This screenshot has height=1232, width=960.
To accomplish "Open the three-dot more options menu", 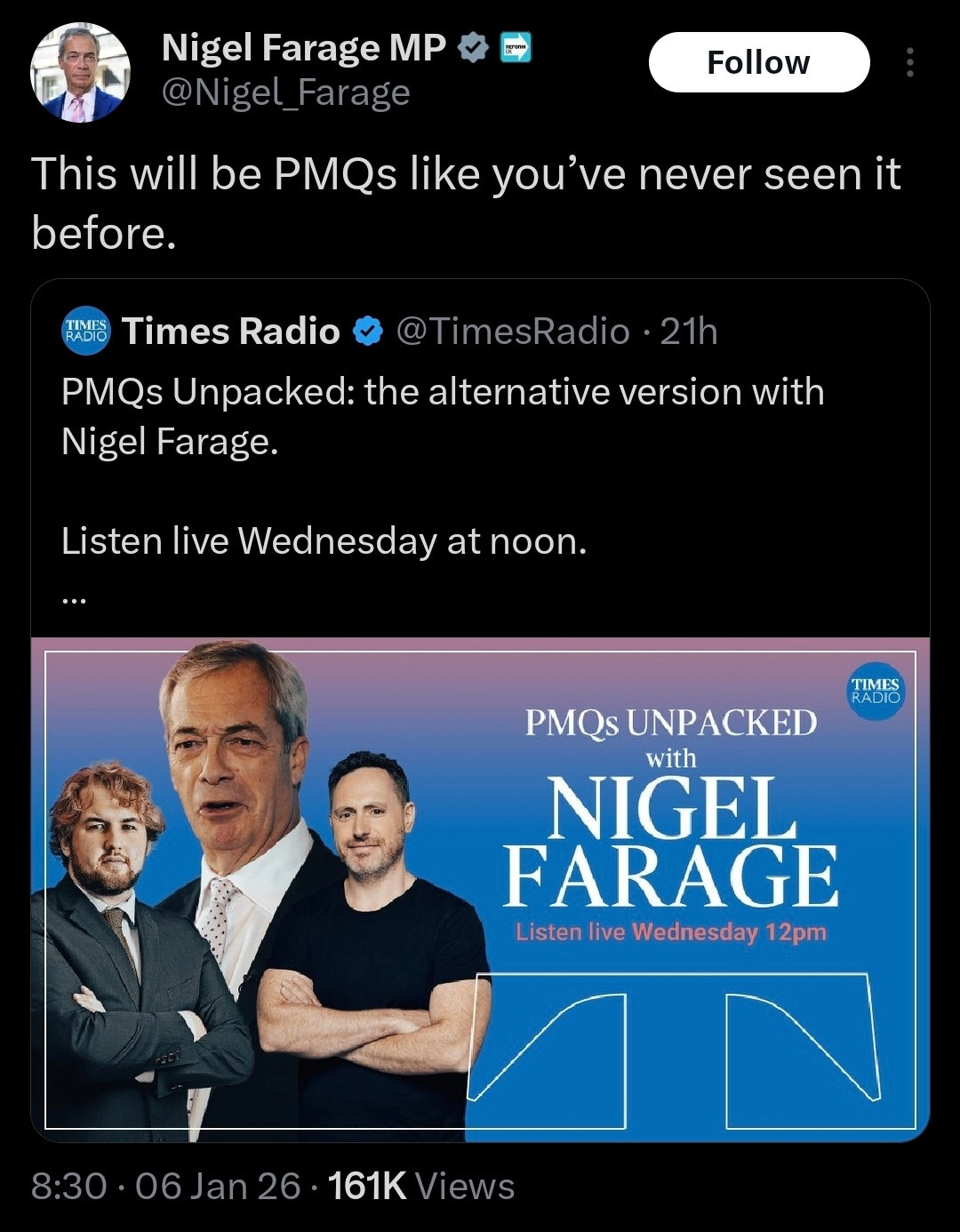I will [x=909, y=62].
